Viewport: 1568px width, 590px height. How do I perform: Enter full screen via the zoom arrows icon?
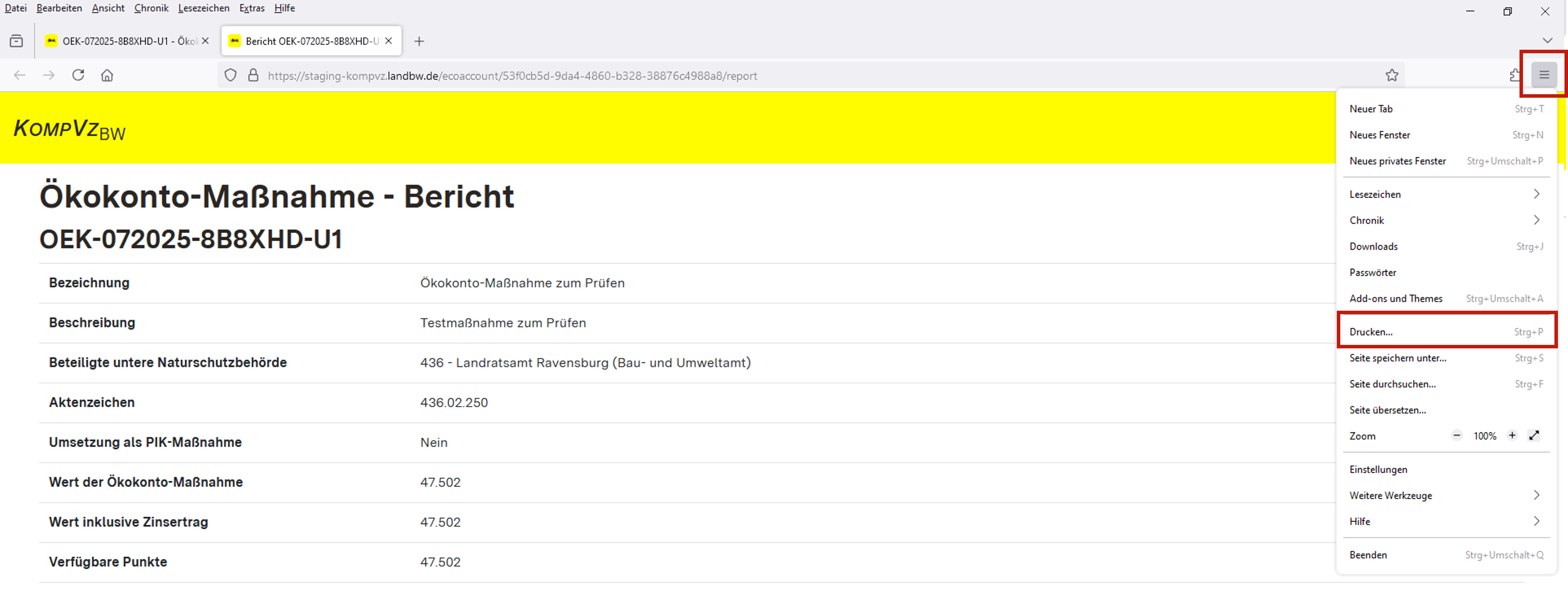coord(1534,436)
